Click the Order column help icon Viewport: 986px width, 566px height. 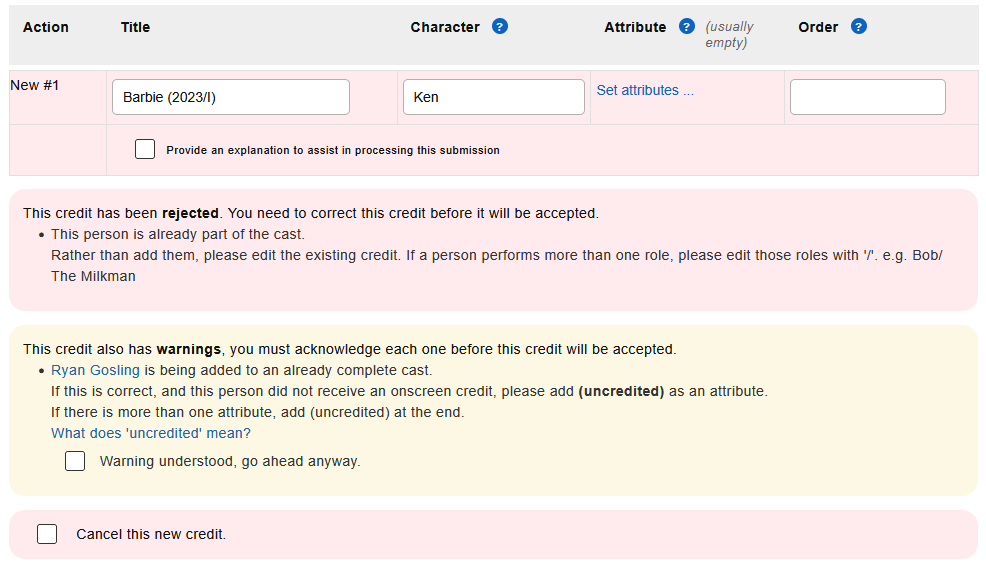(858, 27)
